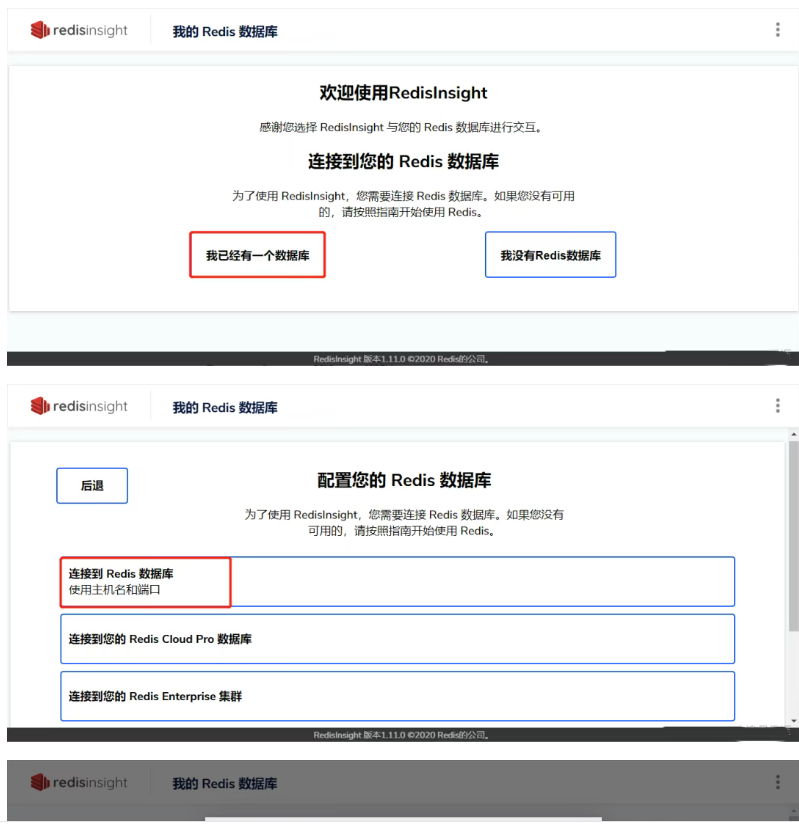The width and height of the screenshot is (799, 827).
Task: Click 我没有Redis数据库 button
Action: (550, 255)
